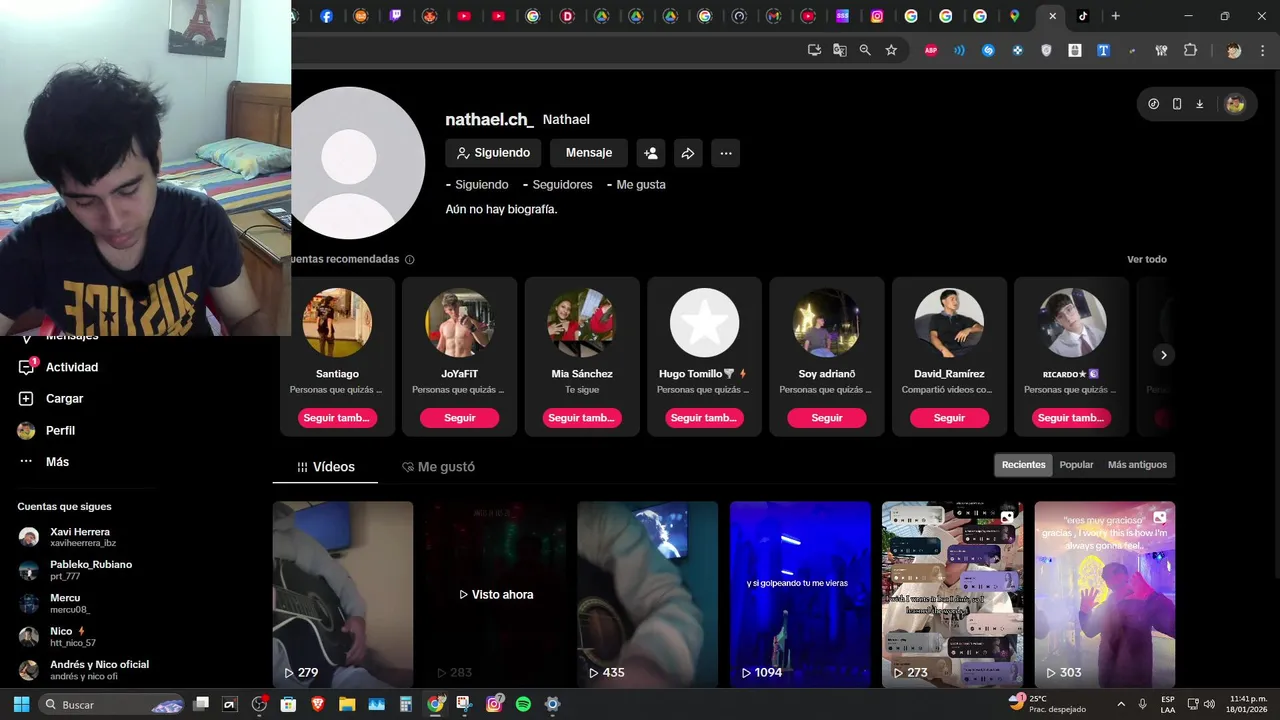Select the Vídeos tab
This screenshot has height=720, width=1280.
326,467
